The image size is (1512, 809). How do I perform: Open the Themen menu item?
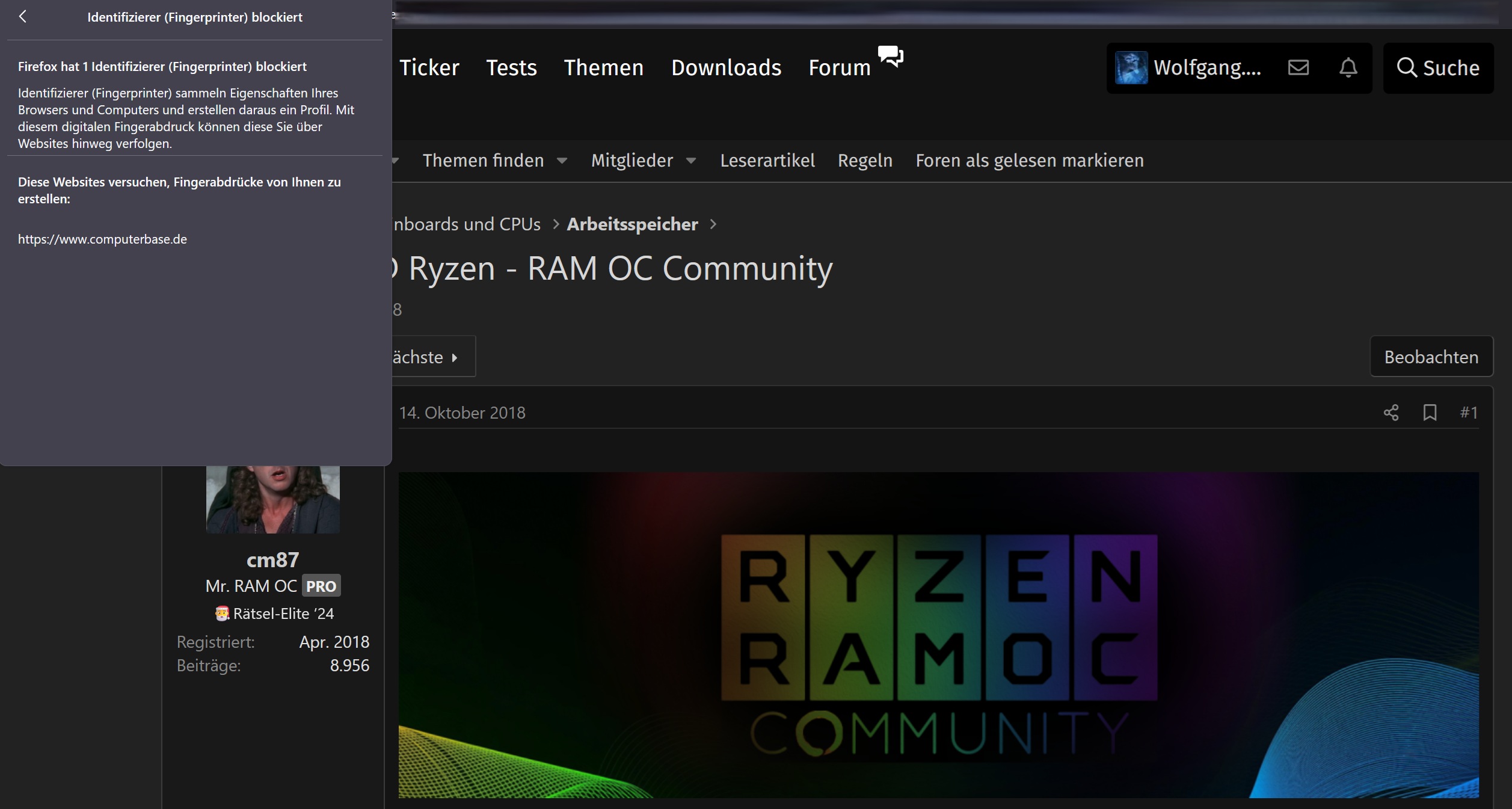pos(604,68)
